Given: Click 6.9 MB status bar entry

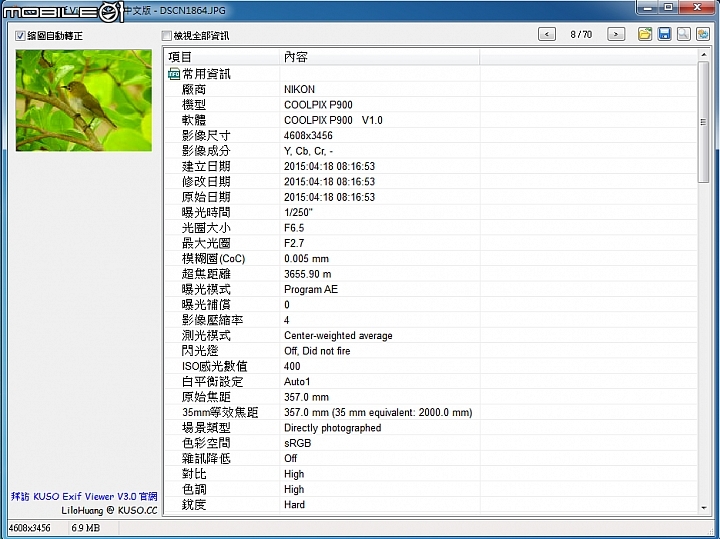Looking at the screenshot, I should 86,528.
